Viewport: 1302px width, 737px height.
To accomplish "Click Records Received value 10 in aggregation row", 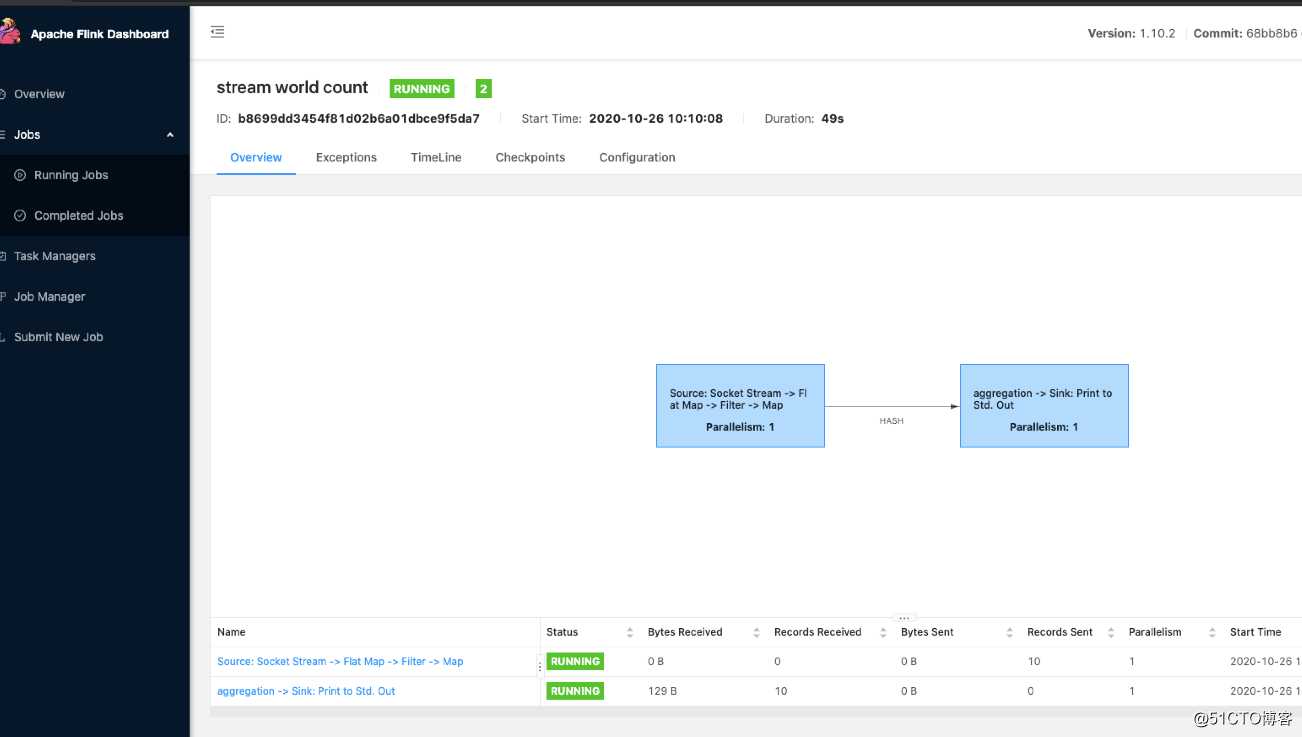I will click(x=781, y=691).
